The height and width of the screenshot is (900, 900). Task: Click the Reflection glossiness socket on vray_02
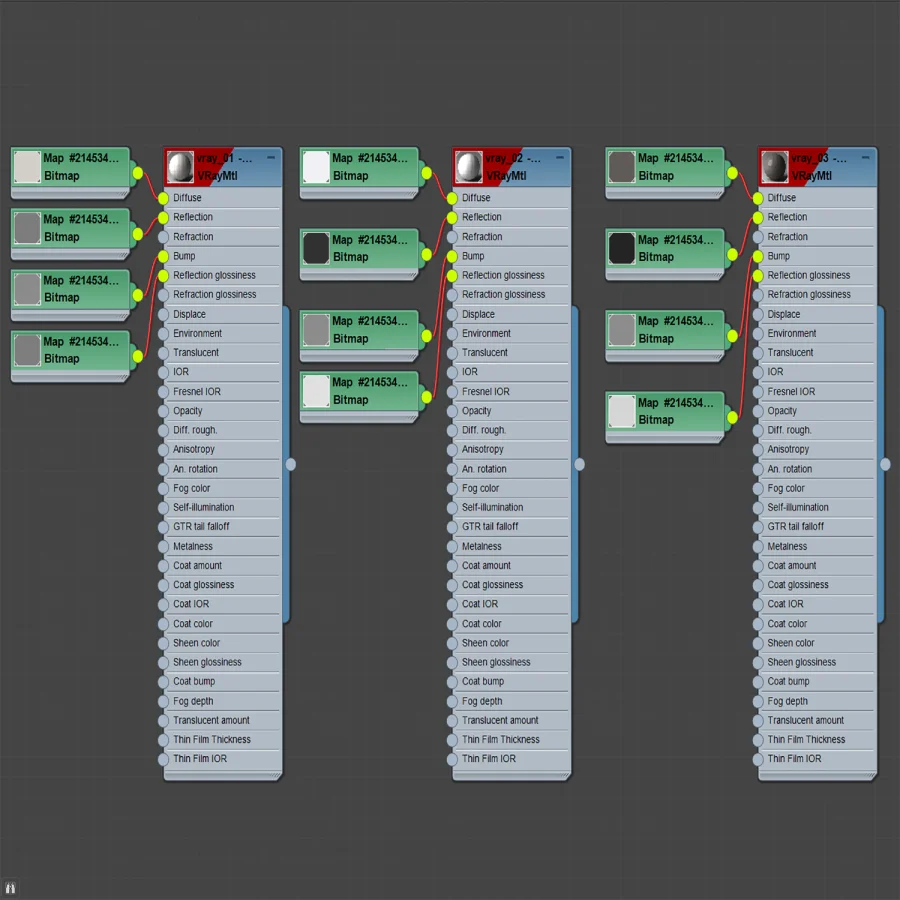(452, 276)
